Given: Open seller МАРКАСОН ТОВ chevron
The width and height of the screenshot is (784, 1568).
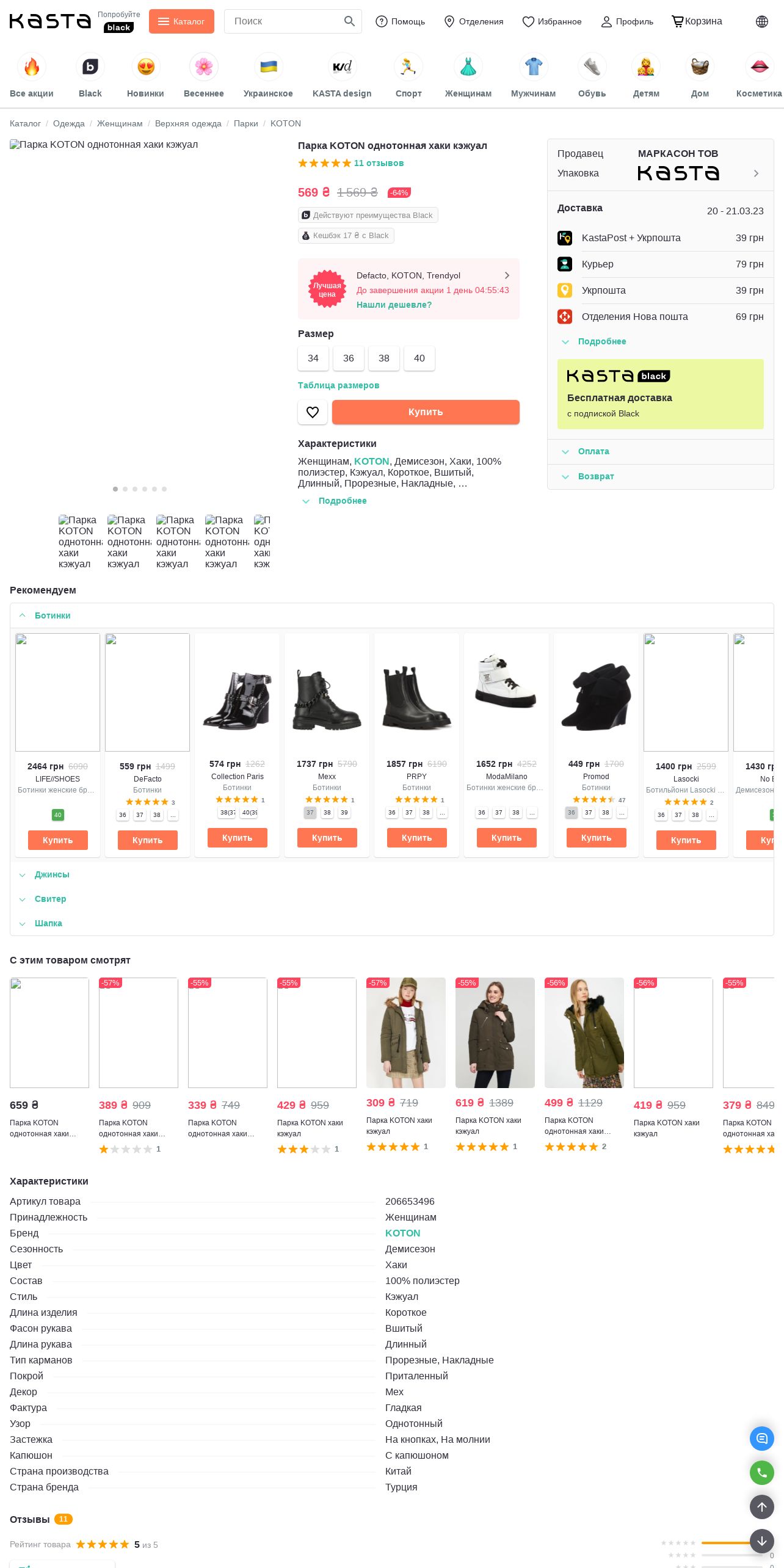Looking at the screenshot, I should pyautogui.click(x=756, y=173).
